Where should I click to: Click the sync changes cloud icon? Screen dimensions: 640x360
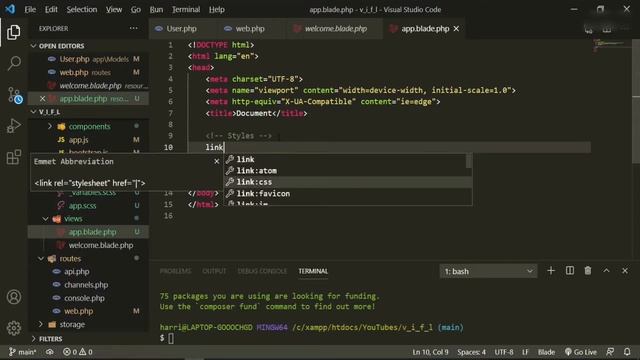(x=49, y=352)
